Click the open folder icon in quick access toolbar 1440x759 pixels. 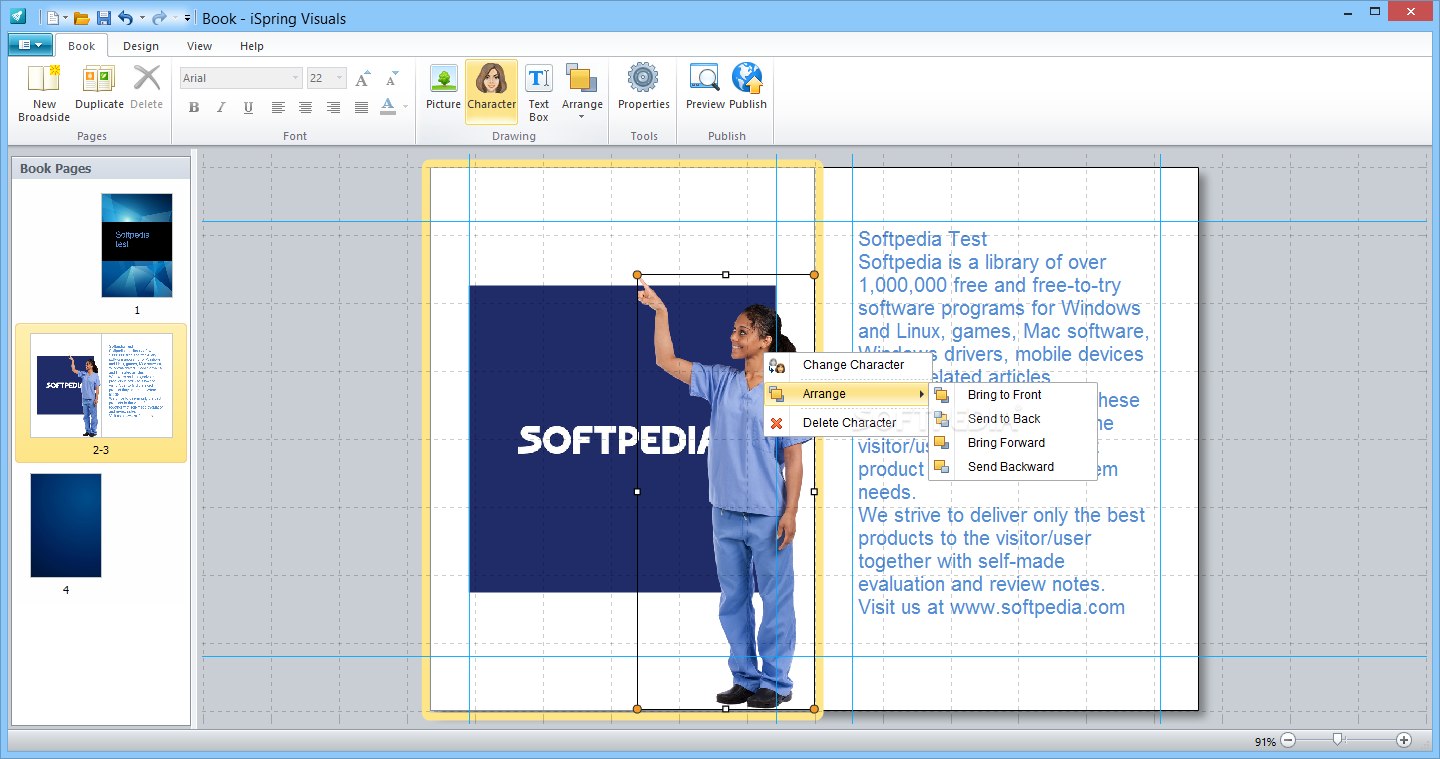[82, 18]
